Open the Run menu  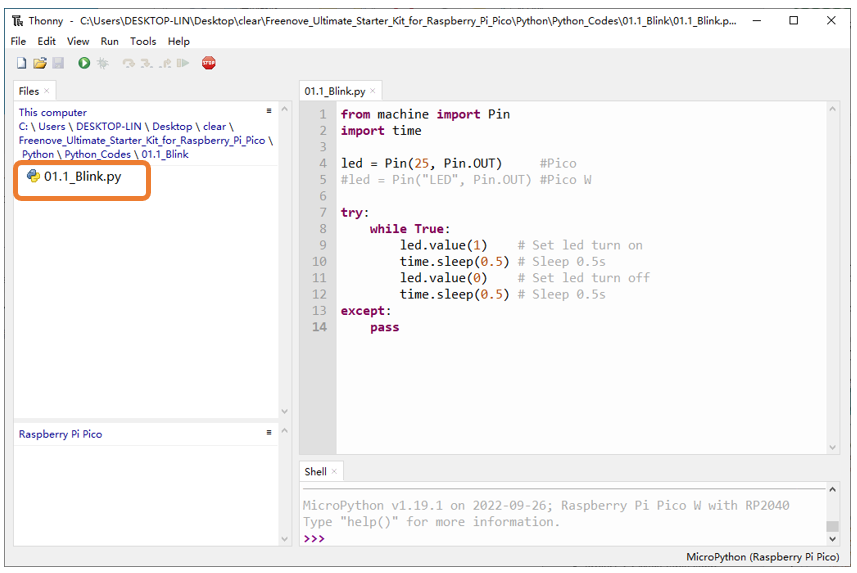pyautogui.click(x=109, y=42)
